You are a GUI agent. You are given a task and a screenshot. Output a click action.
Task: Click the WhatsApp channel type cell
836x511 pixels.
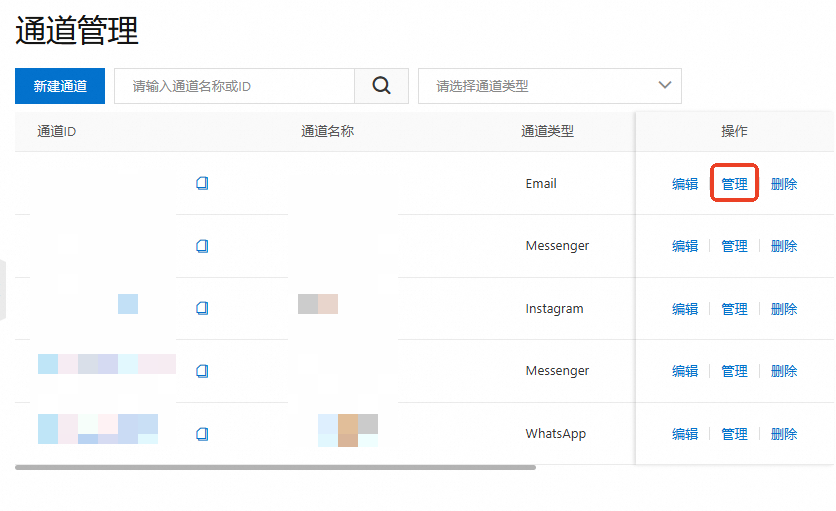click(x=556, y=434)
